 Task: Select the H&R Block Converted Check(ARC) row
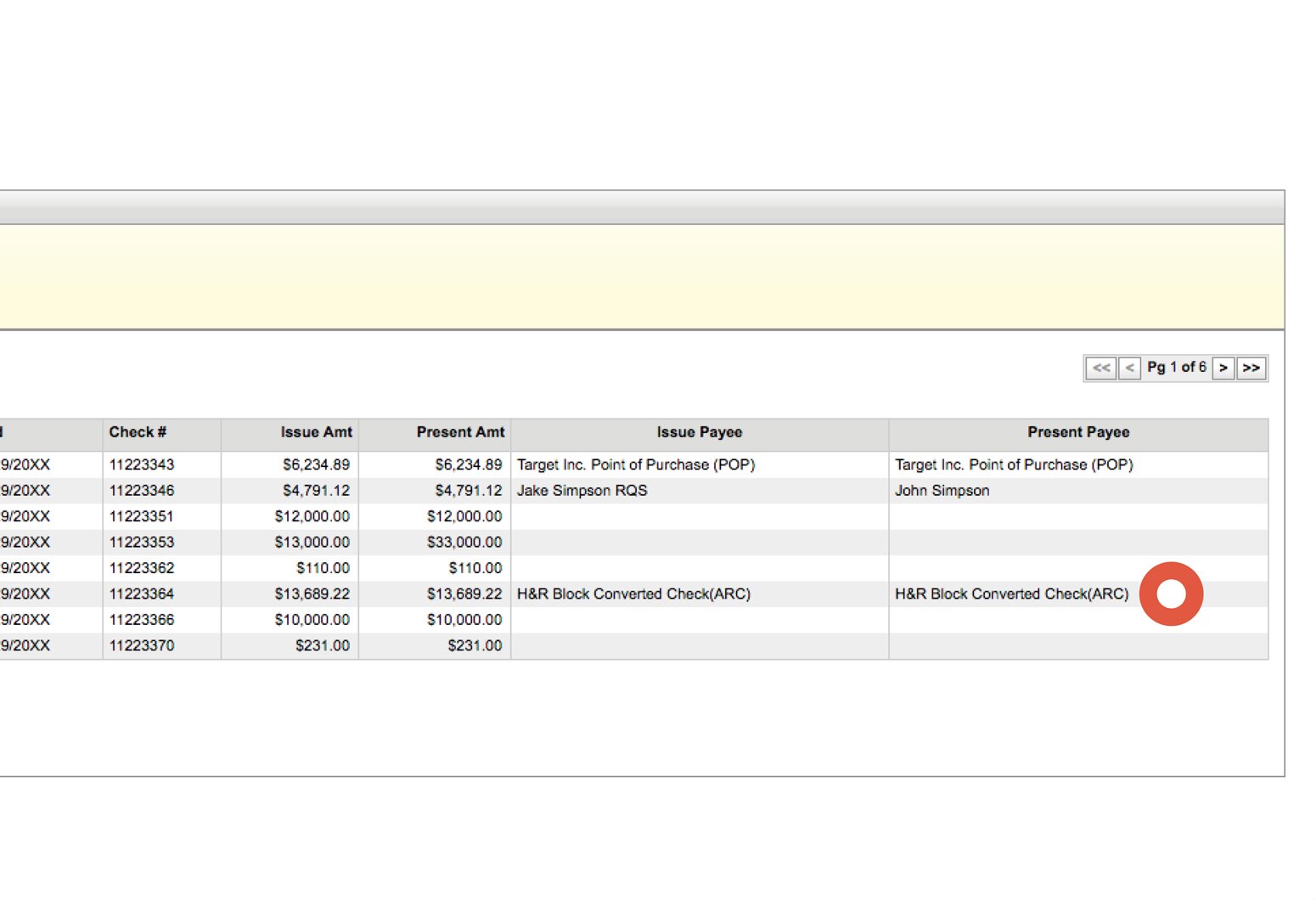633,594
